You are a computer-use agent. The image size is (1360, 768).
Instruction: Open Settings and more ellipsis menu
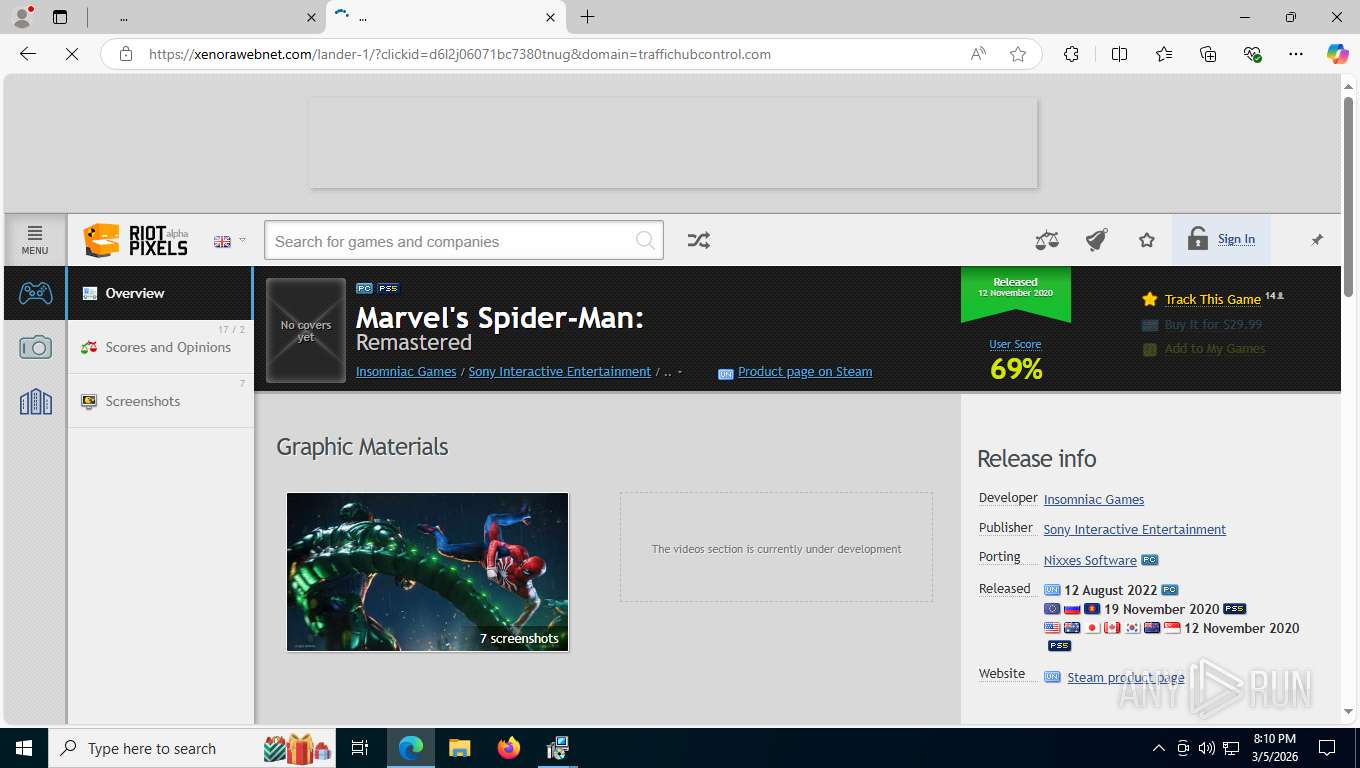[1296, 54]
